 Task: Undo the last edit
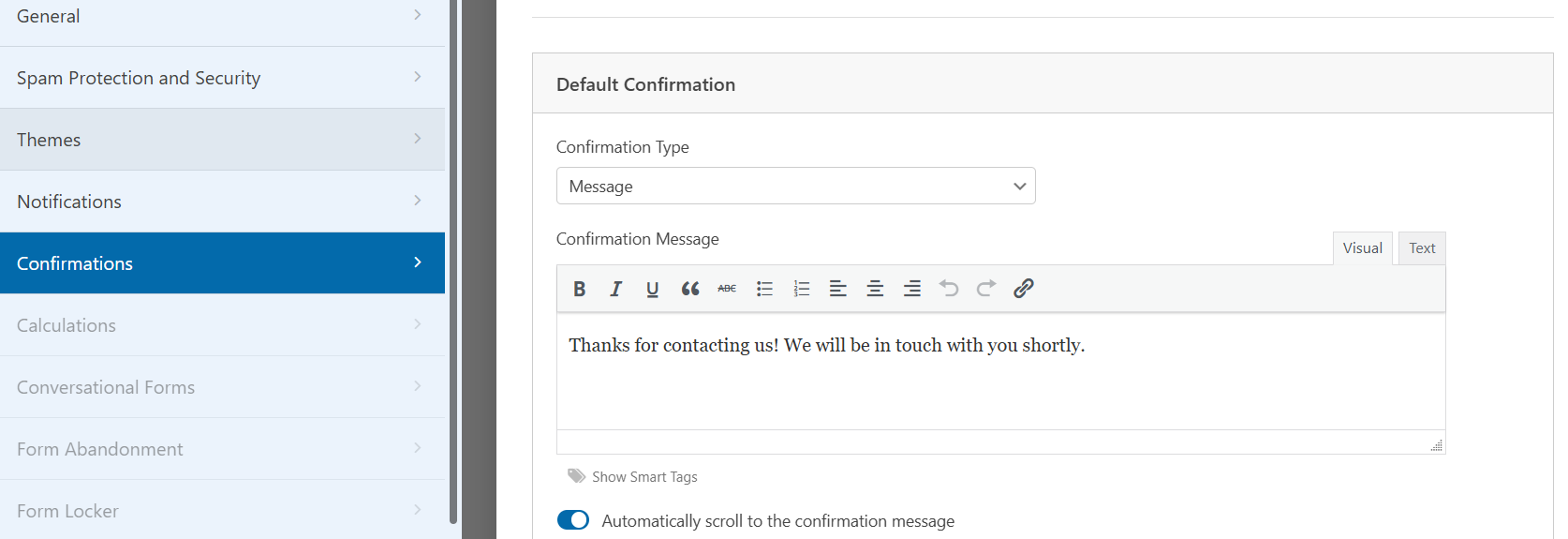[x=949, y=289]
